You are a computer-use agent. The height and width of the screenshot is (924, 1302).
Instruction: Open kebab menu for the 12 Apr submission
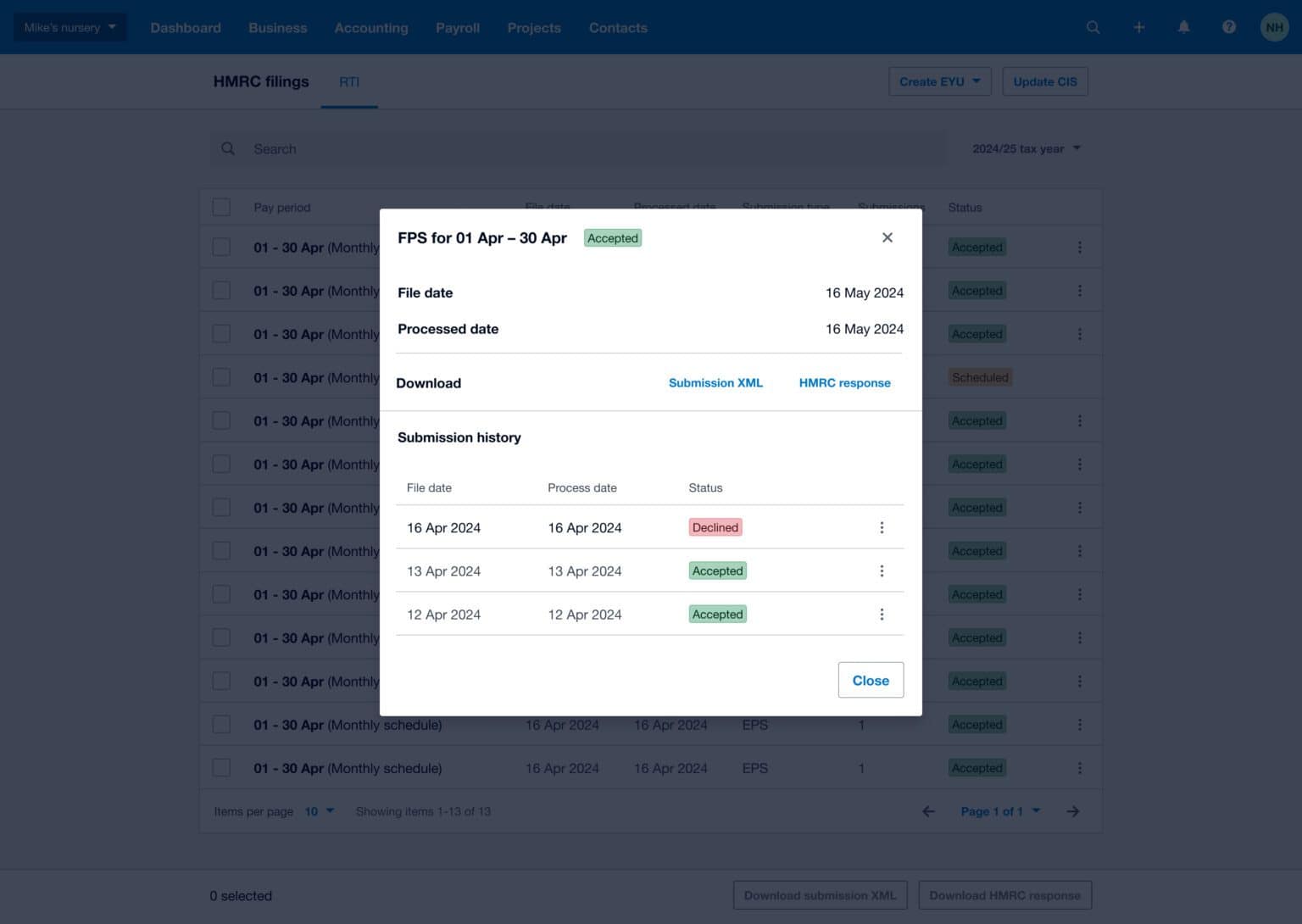pos(882,614)
